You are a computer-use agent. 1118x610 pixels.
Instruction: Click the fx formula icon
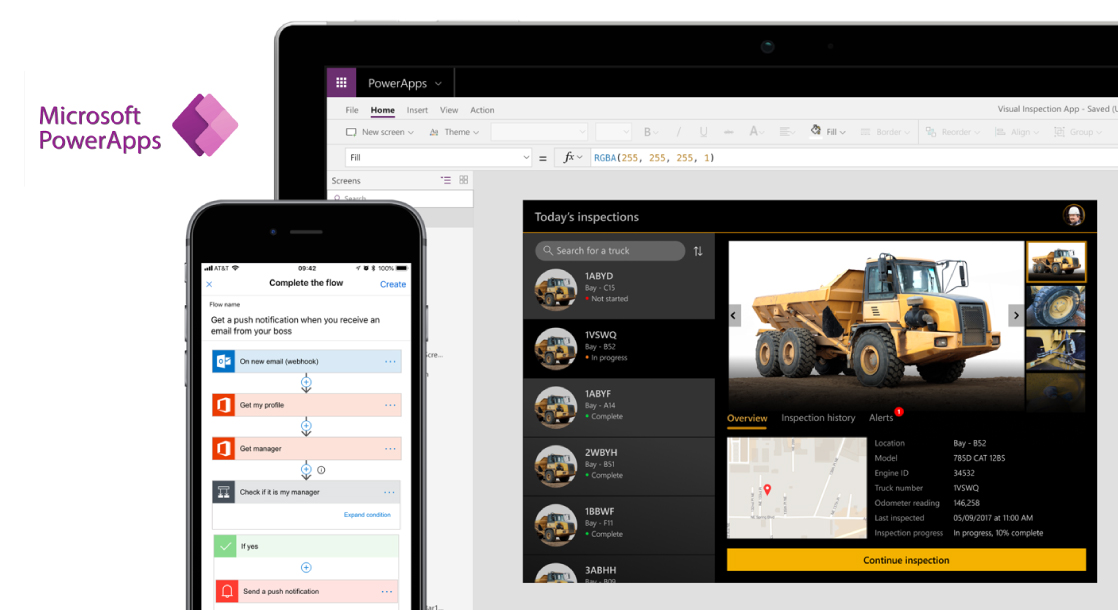pos(570,157)
